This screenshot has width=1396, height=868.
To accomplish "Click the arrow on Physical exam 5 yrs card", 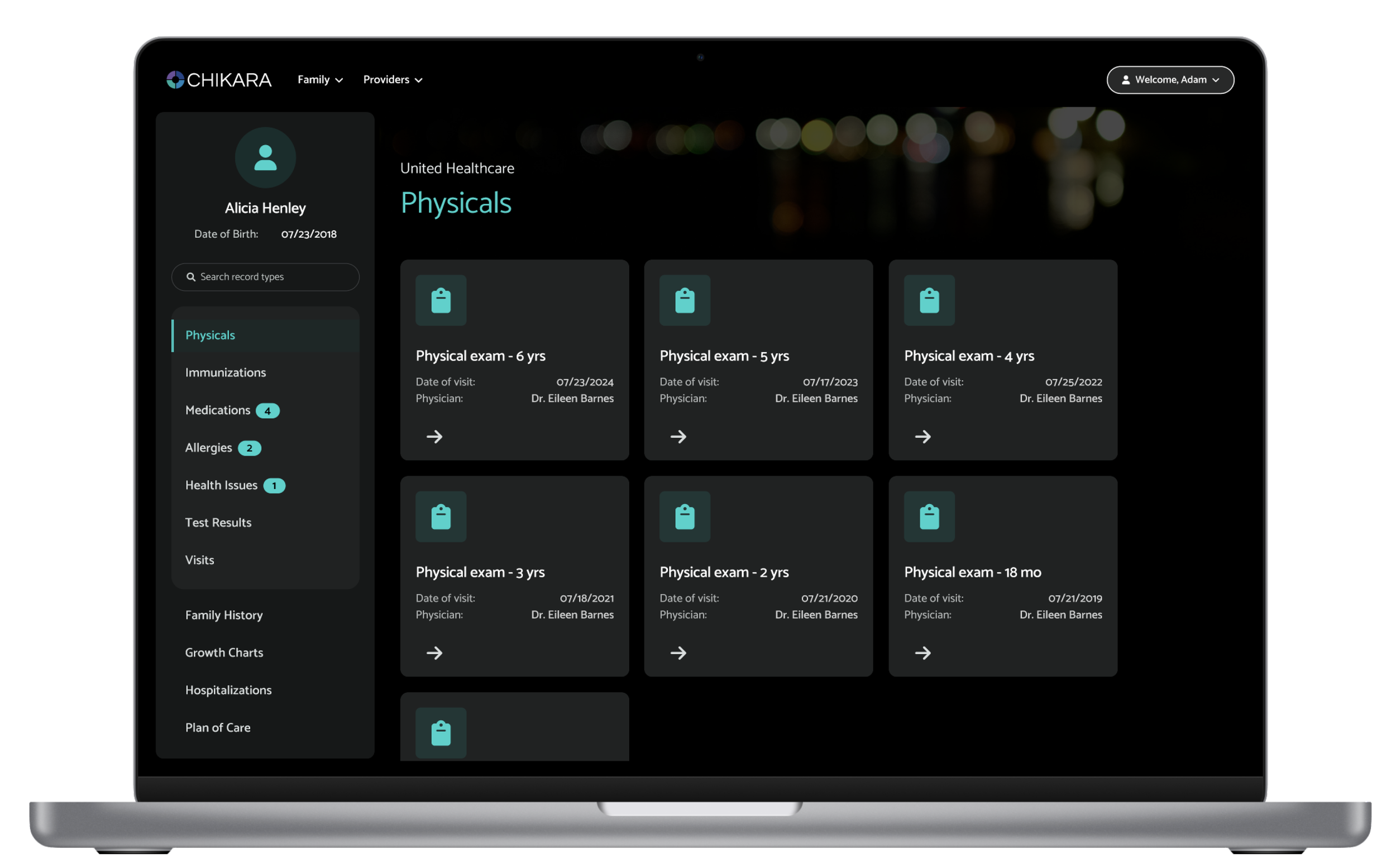I will (680, 438).
